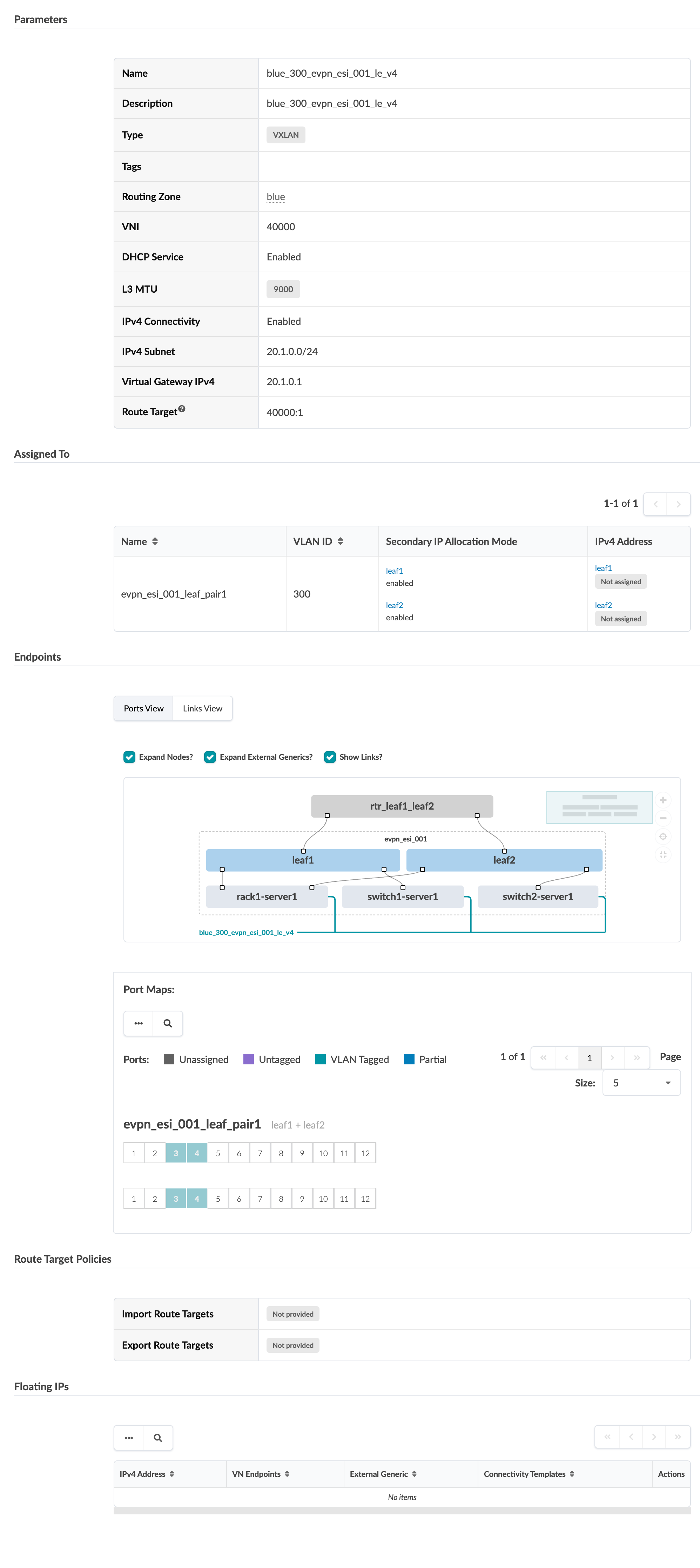Toggle Expand External Generics checkbox
This screenshot has width=700, height=1568.
pyautogui.click(x=210, y=757)
